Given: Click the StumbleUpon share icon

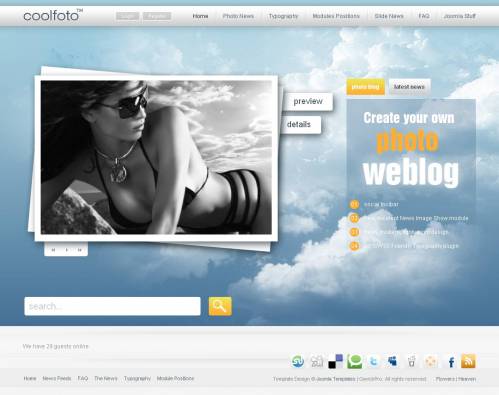Looking at the screenshot, I should (x=298, y=361).
